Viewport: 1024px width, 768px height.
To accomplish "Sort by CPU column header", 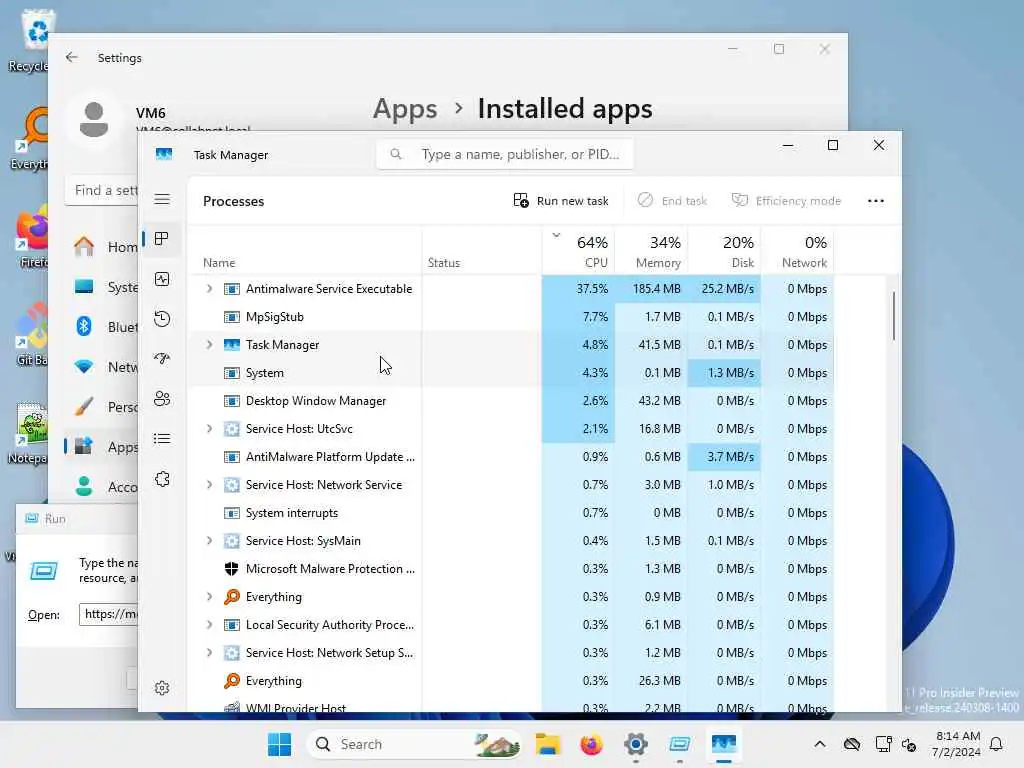I will click(x=579, y=251).
